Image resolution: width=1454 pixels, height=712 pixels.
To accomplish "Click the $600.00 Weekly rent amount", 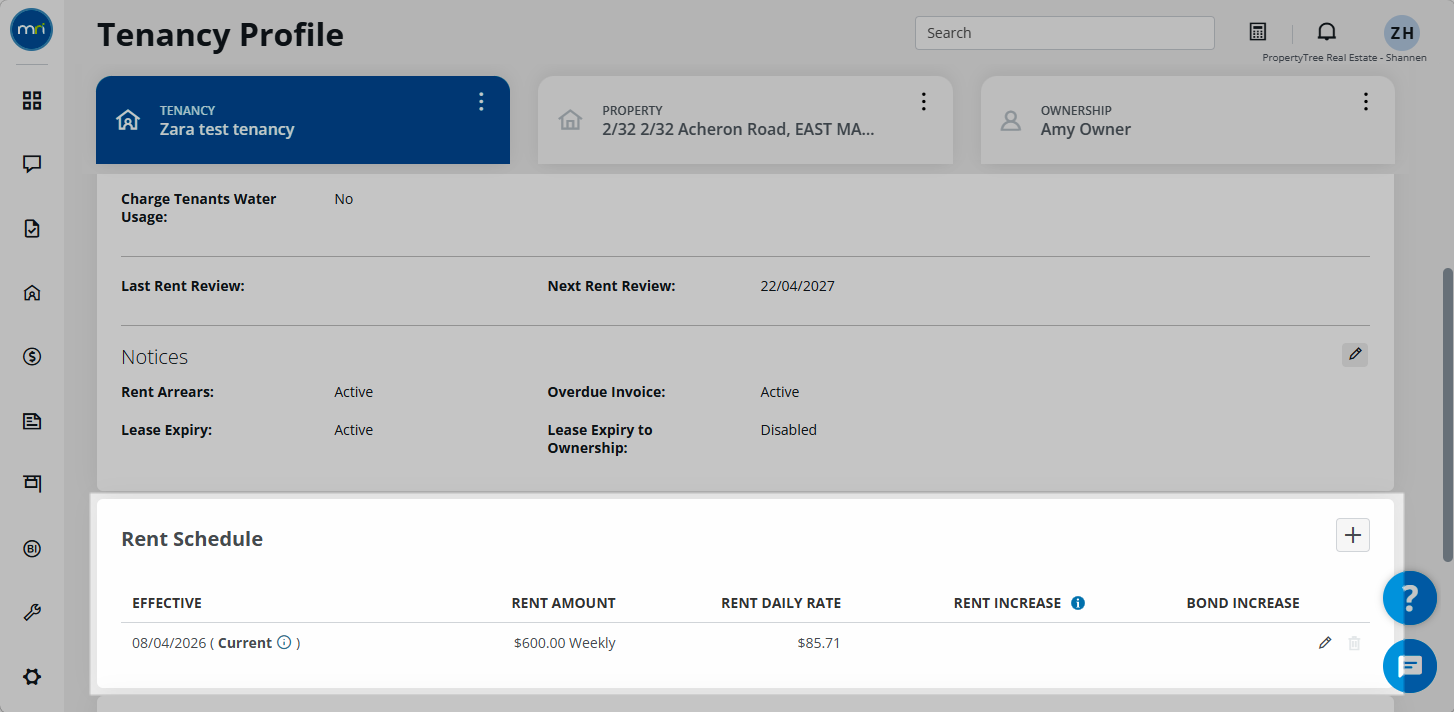I will pyautogui.click(x=565, y=643).
